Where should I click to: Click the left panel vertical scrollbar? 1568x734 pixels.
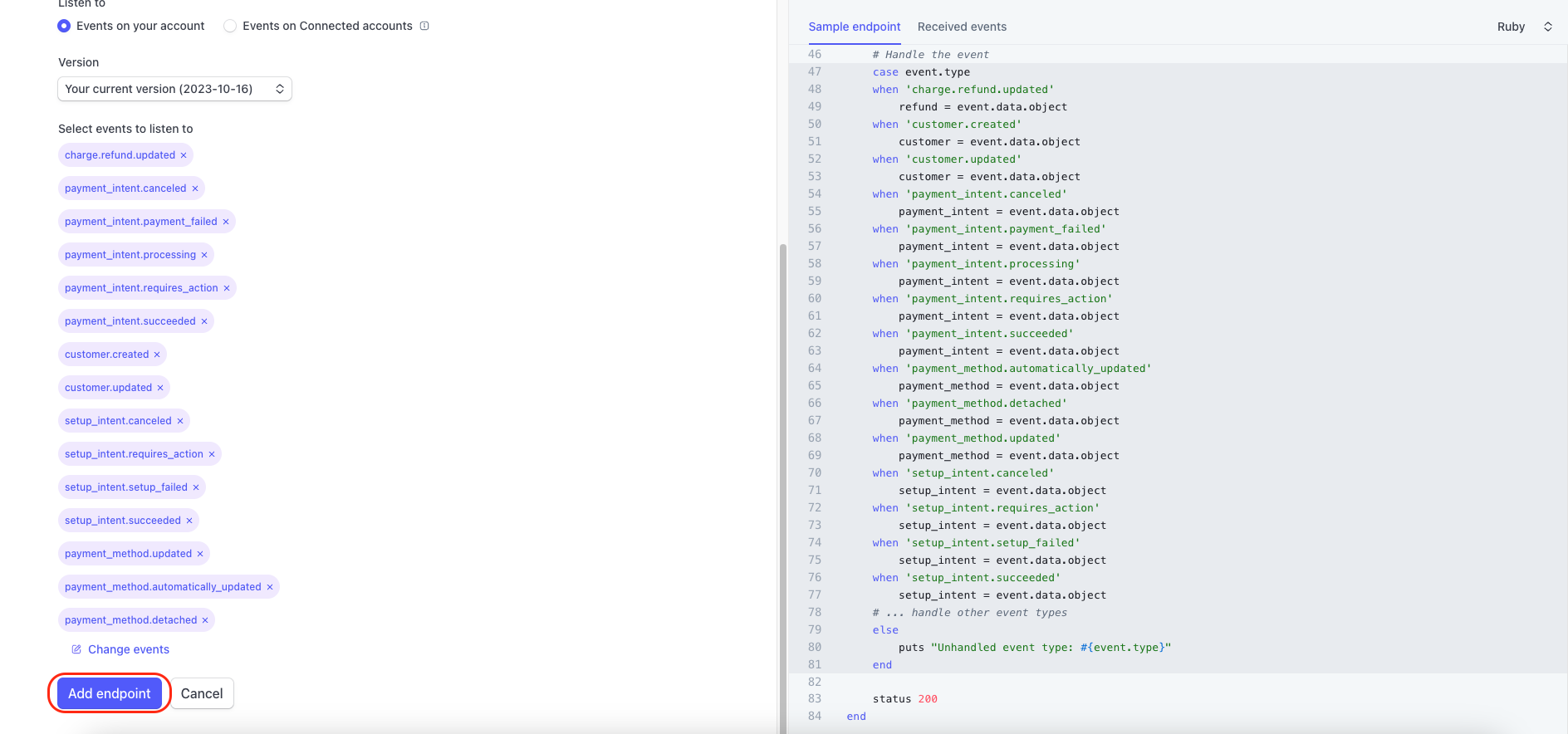click(782, 488)
